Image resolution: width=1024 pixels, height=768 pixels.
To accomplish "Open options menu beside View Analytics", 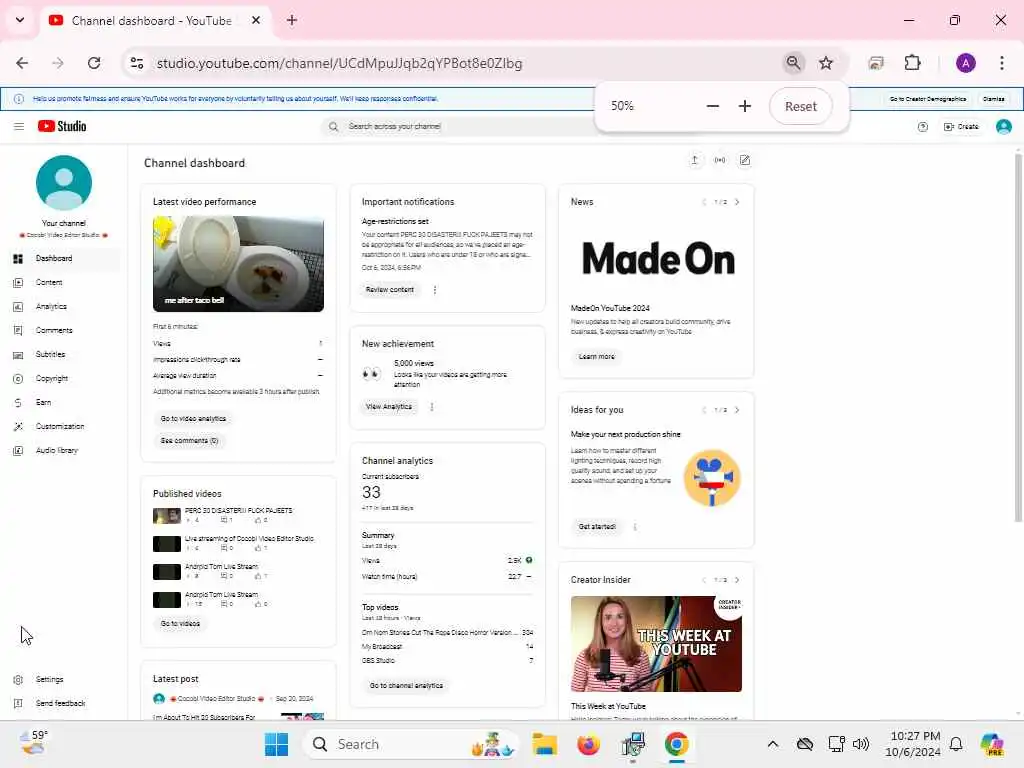I will click(x=432, y=407).
